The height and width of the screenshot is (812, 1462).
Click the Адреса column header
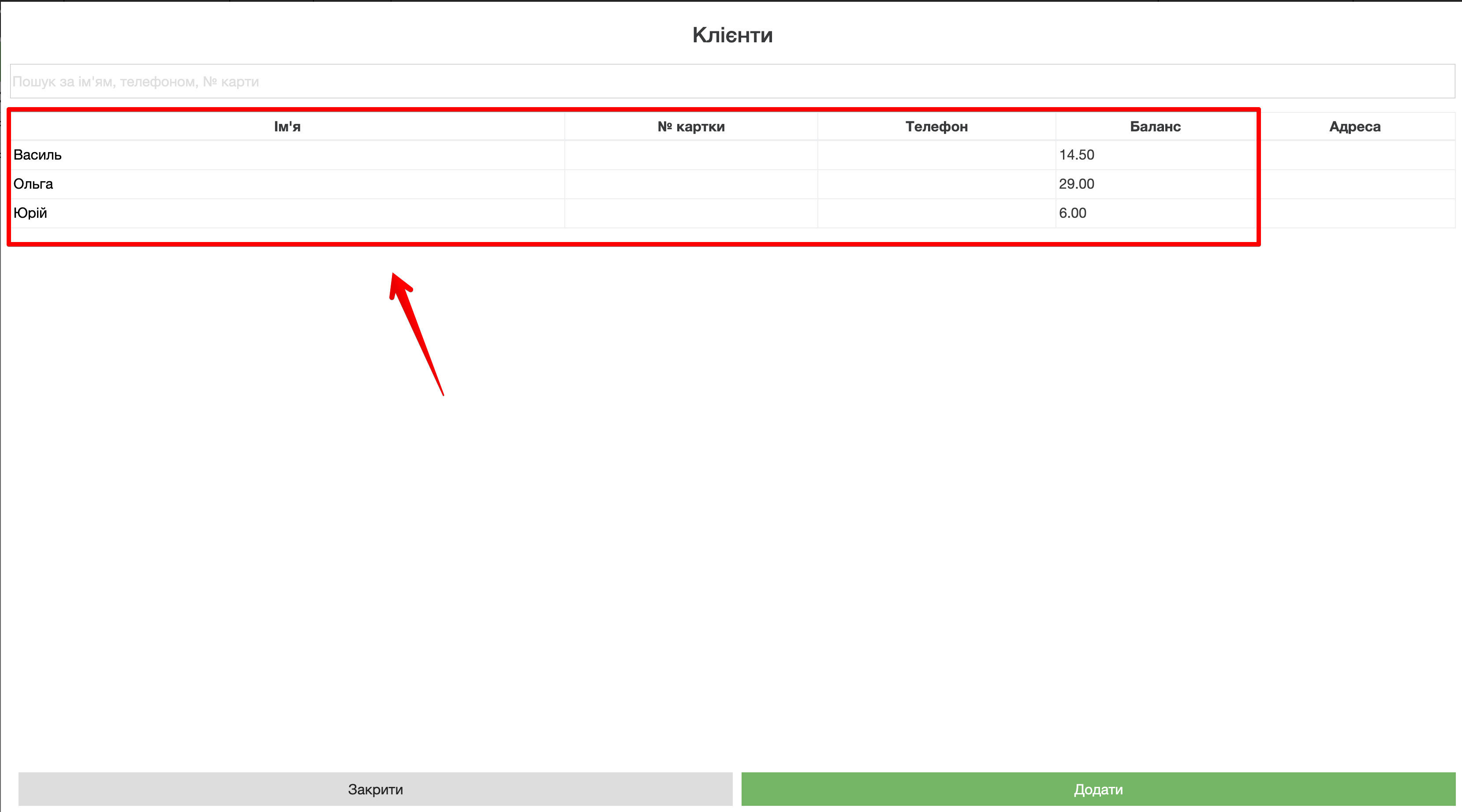tap(1355, 127)
